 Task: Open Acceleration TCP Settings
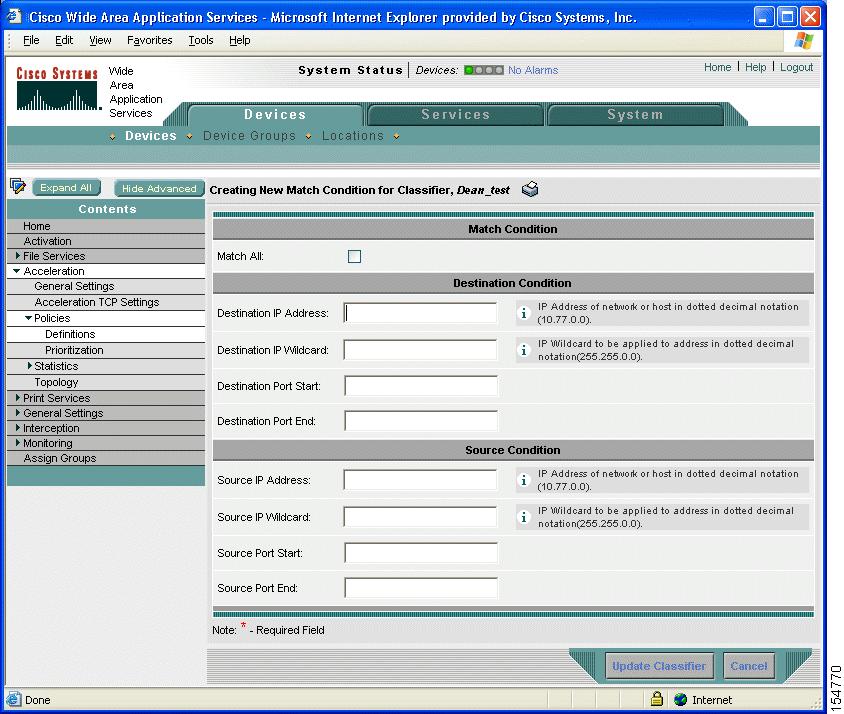point(97,302)
